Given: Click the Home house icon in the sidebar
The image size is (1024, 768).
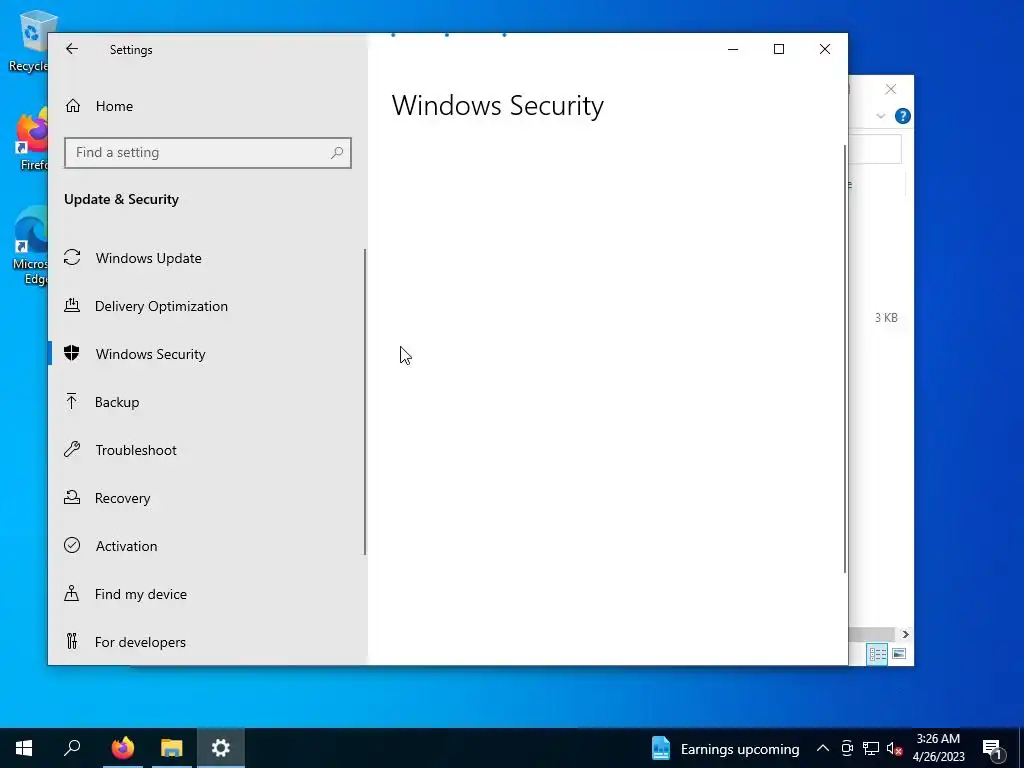Looking at the screenshot, I should coord(72,106).
